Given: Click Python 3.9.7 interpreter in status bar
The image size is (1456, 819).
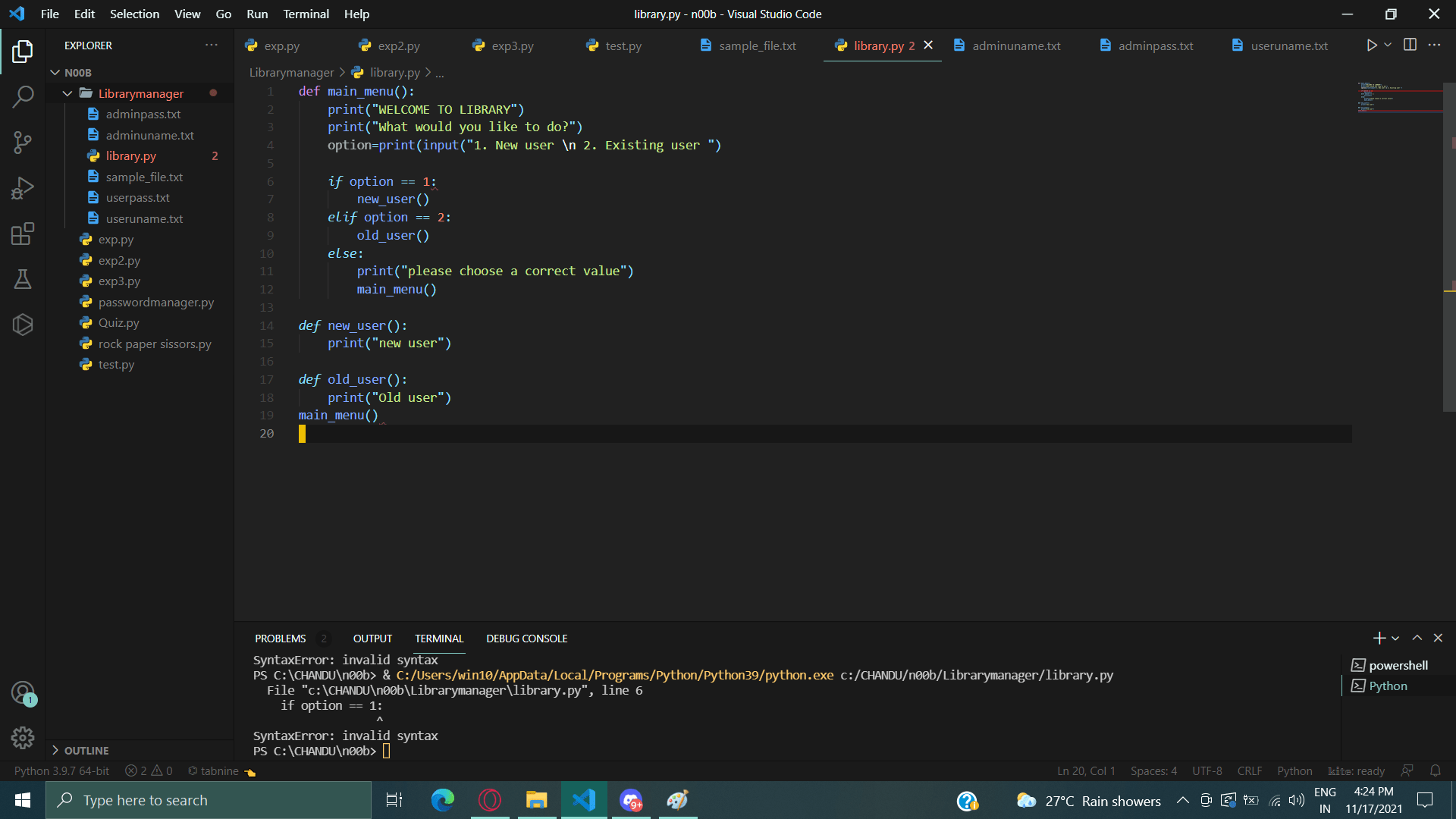Looking at the screenshot, I should tap(61, 770).
